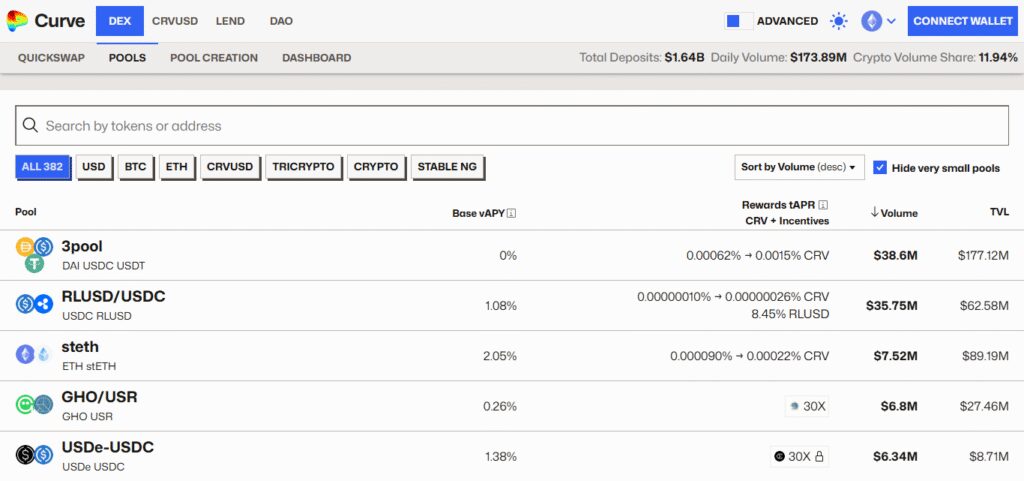The height and width of the screenshot is (481, 1024).
Task: Toggle the Advanced mode switch
Action: [739, 21]
